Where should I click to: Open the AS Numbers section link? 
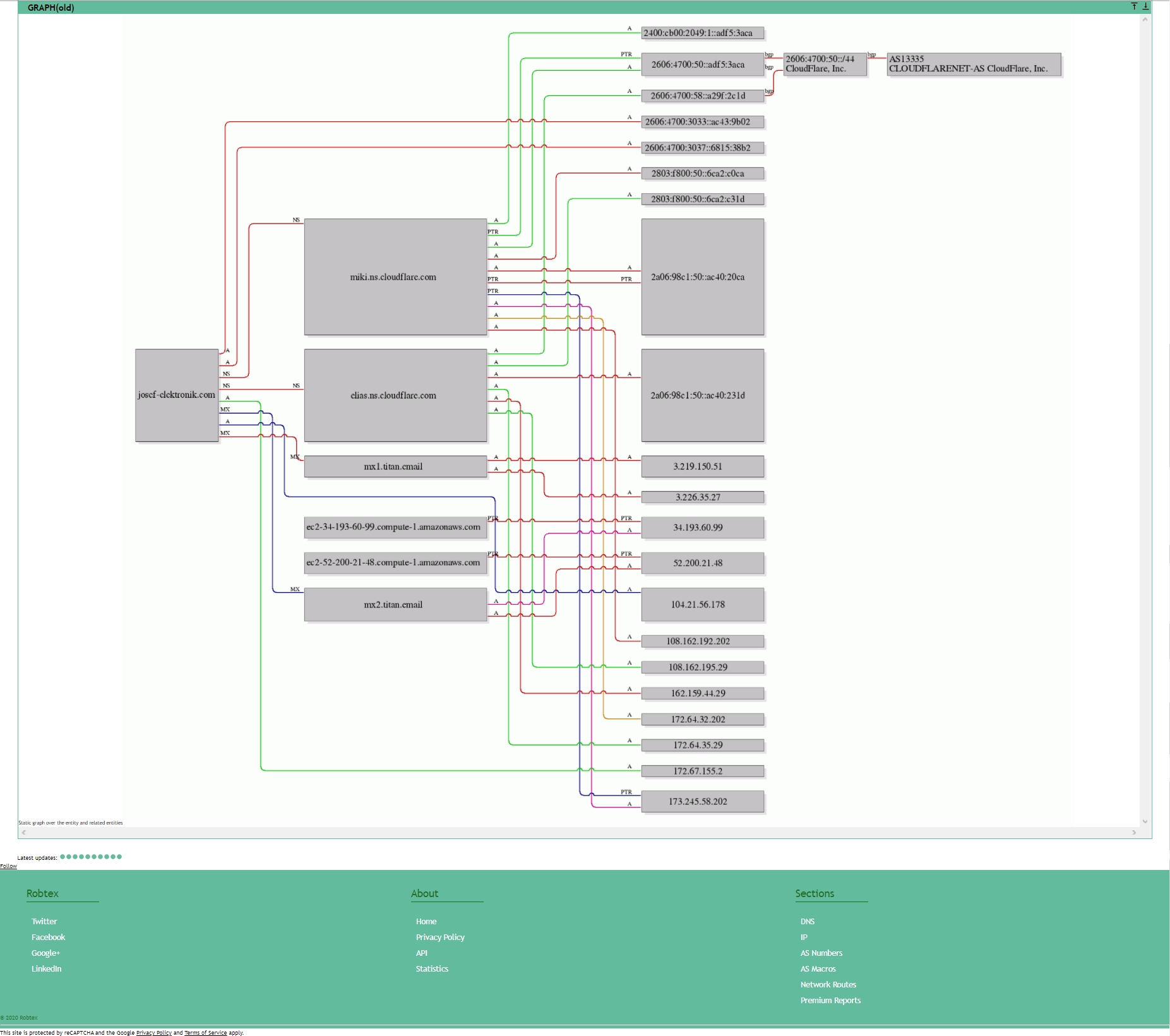[821, 953]
